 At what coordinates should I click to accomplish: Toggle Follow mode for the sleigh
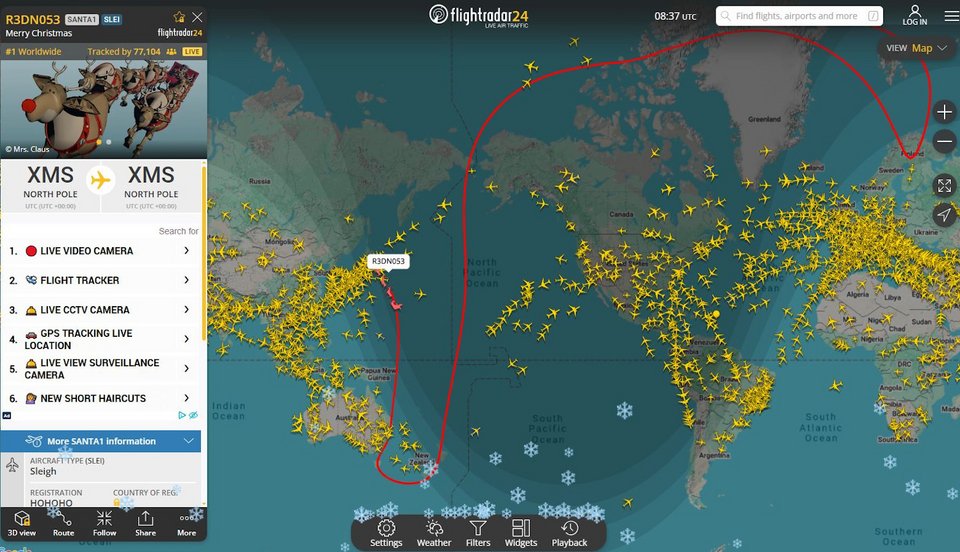pos(104,523)
